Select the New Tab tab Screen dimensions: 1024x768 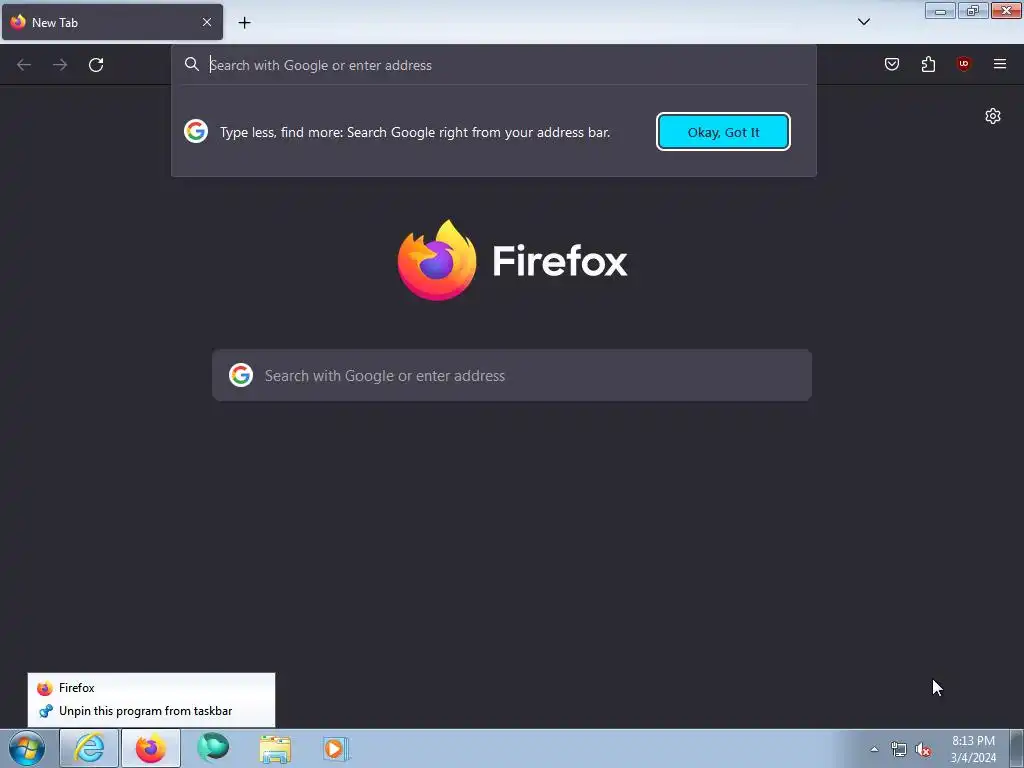(x=112, y=22)
